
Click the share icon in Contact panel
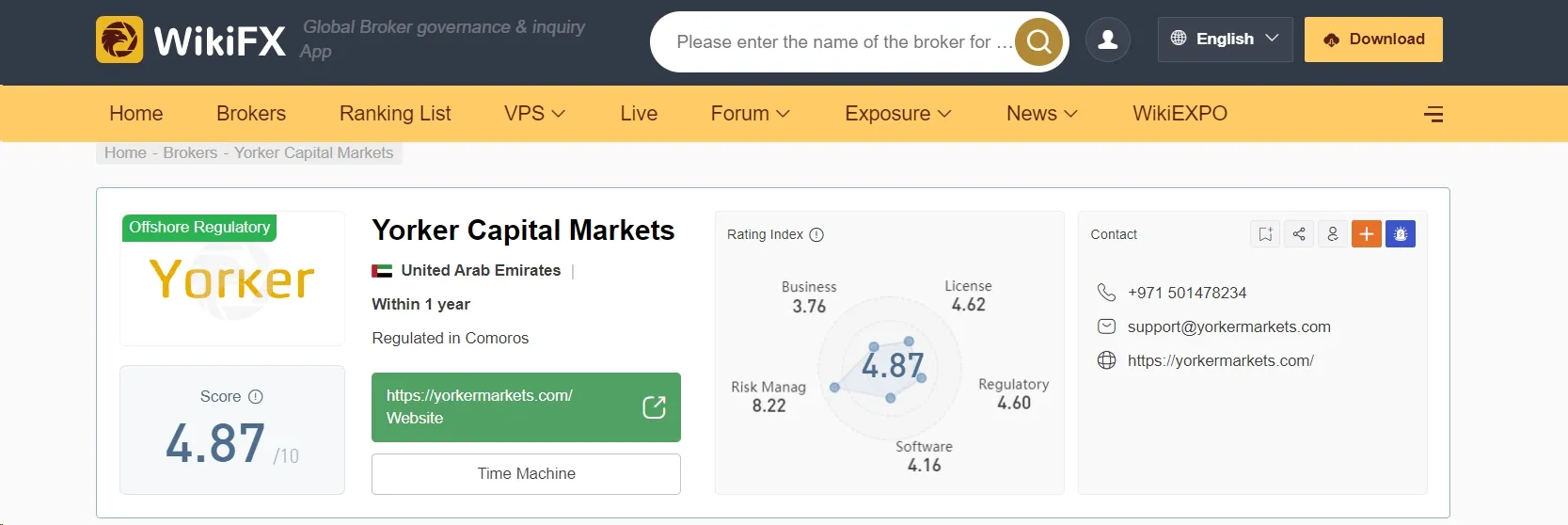1299,234
